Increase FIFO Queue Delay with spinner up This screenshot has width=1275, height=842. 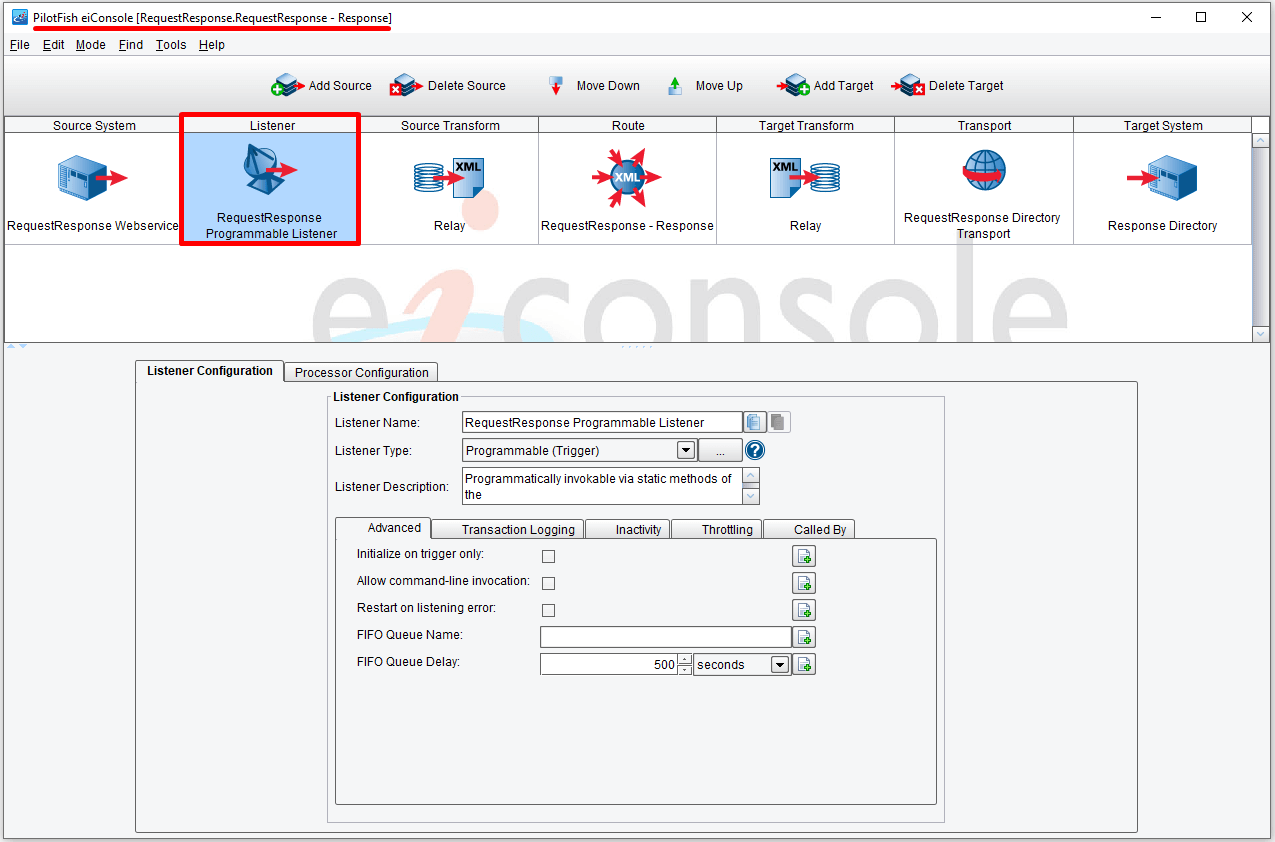[x=685, y=659]
